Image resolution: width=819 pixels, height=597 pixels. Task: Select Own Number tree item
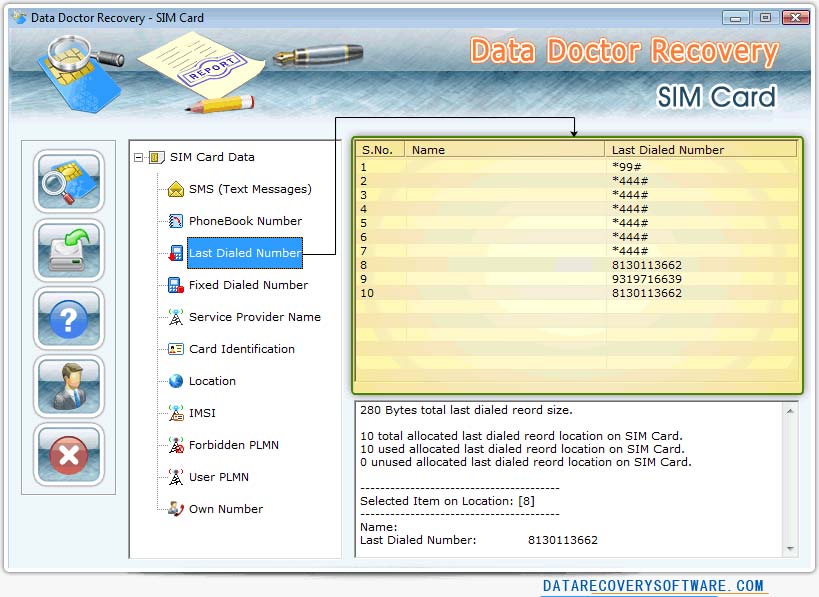tap(226, 509)
